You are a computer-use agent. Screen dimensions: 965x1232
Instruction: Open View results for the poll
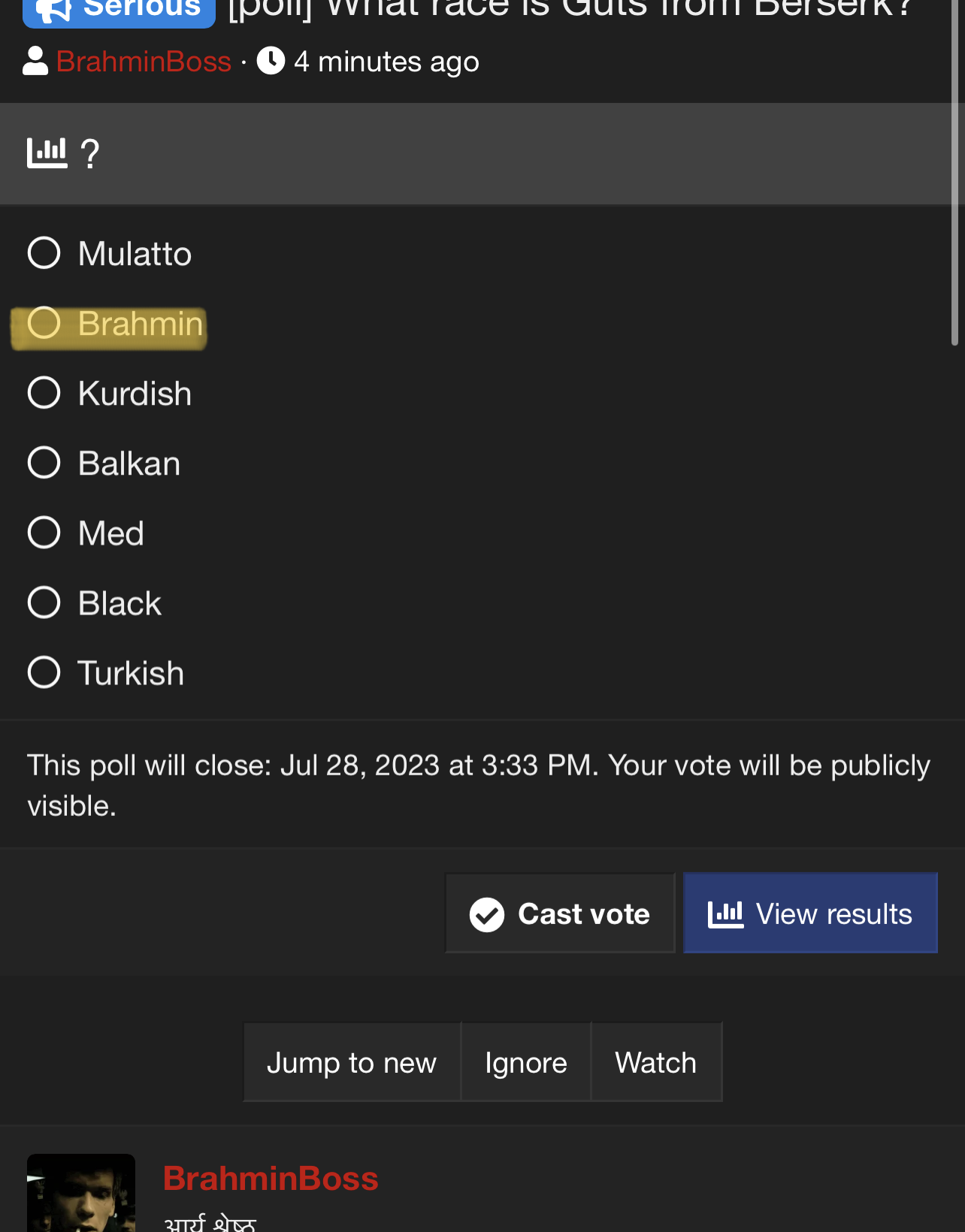(810, 913)
